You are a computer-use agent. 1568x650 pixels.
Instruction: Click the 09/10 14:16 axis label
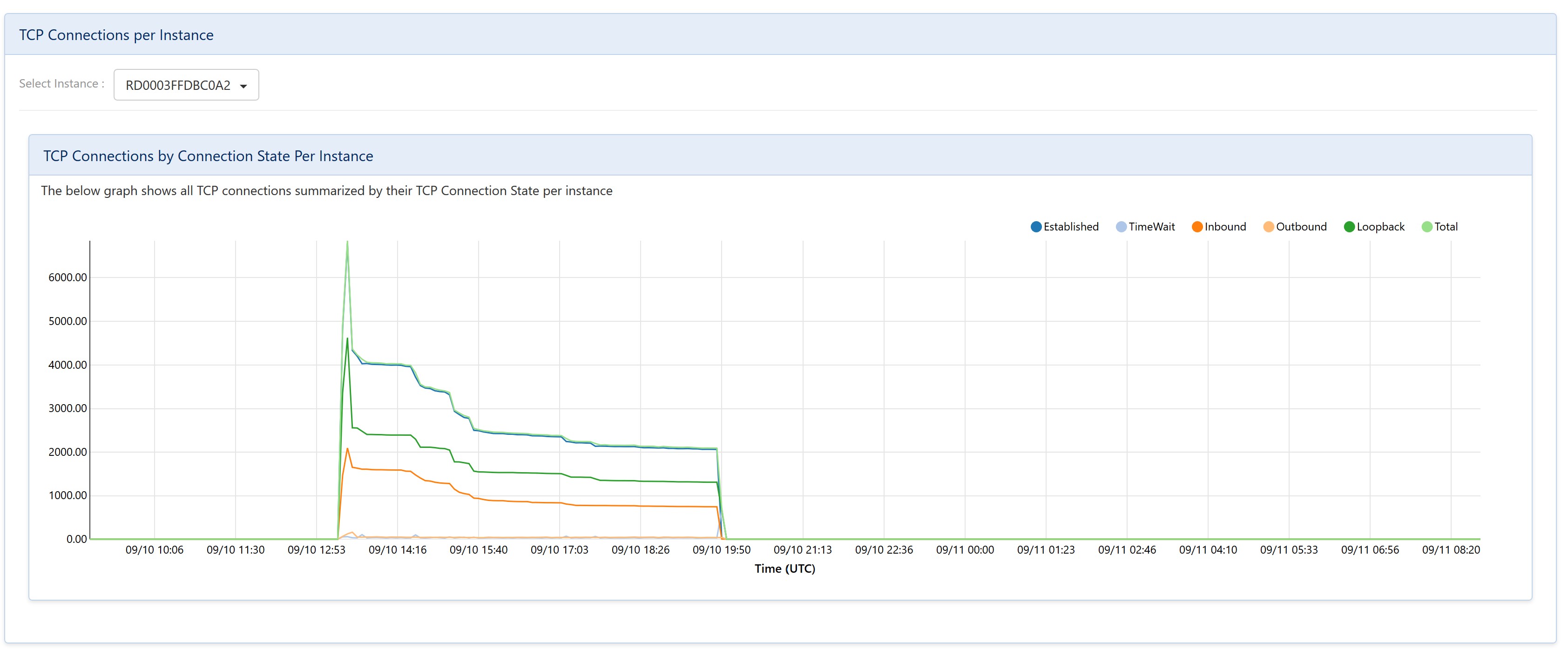399,549
